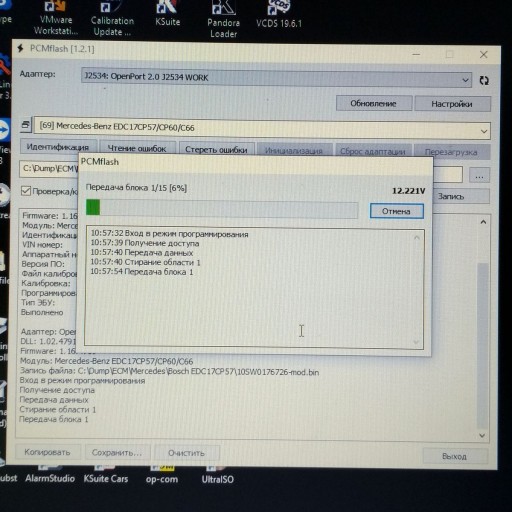Close the PCMflash main window
The width and height of the screenshot is (512, 512).
click(484, 55)
